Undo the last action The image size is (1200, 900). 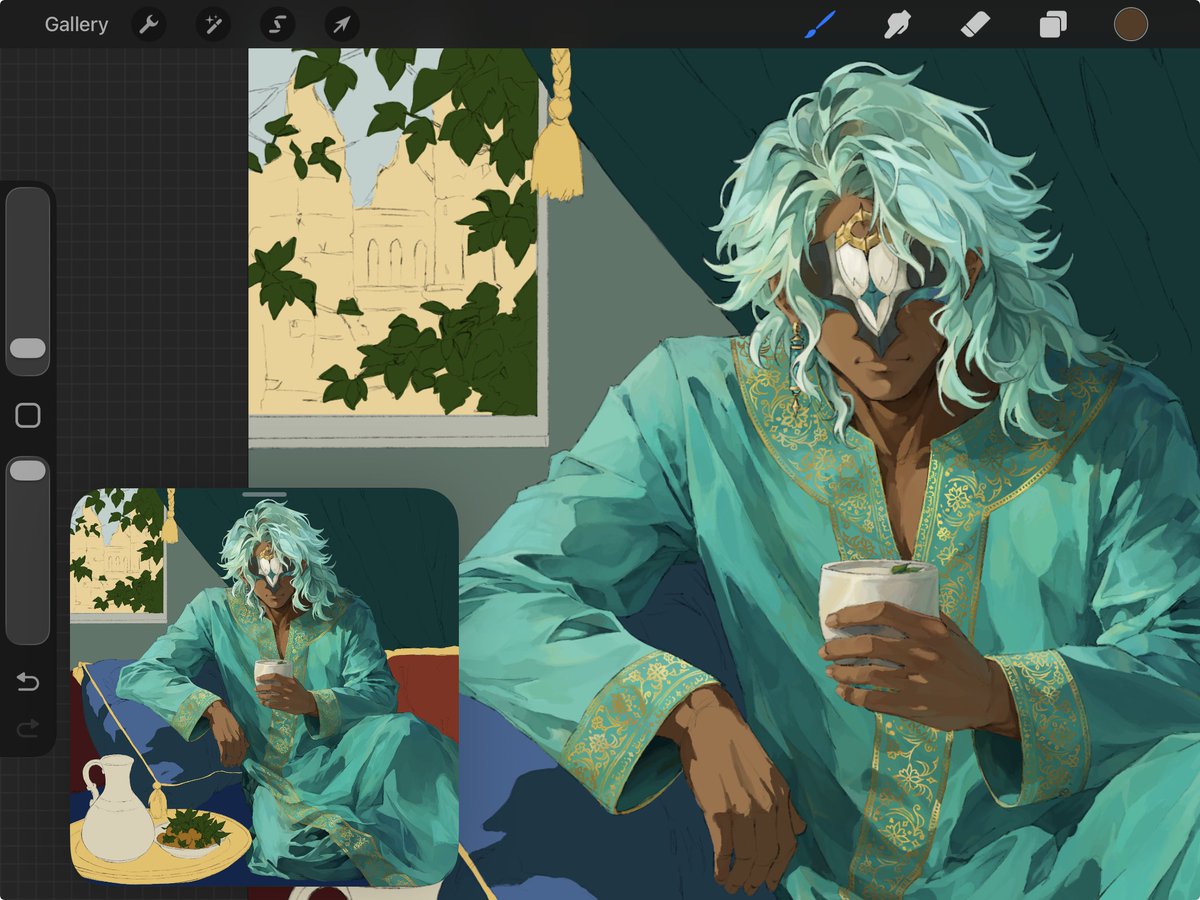point(28,682)
